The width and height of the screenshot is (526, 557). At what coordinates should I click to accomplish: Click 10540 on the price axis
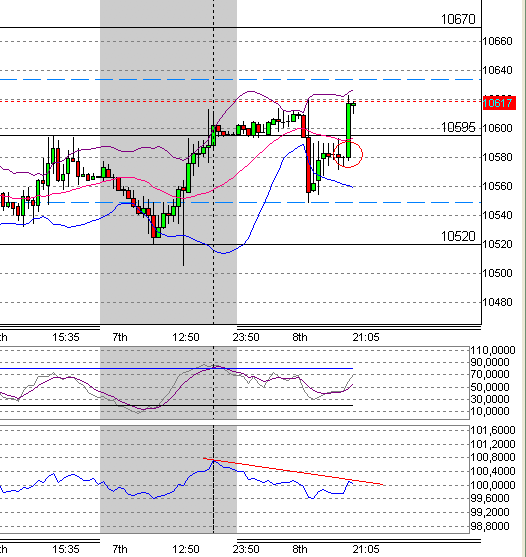tap(497, 215)
